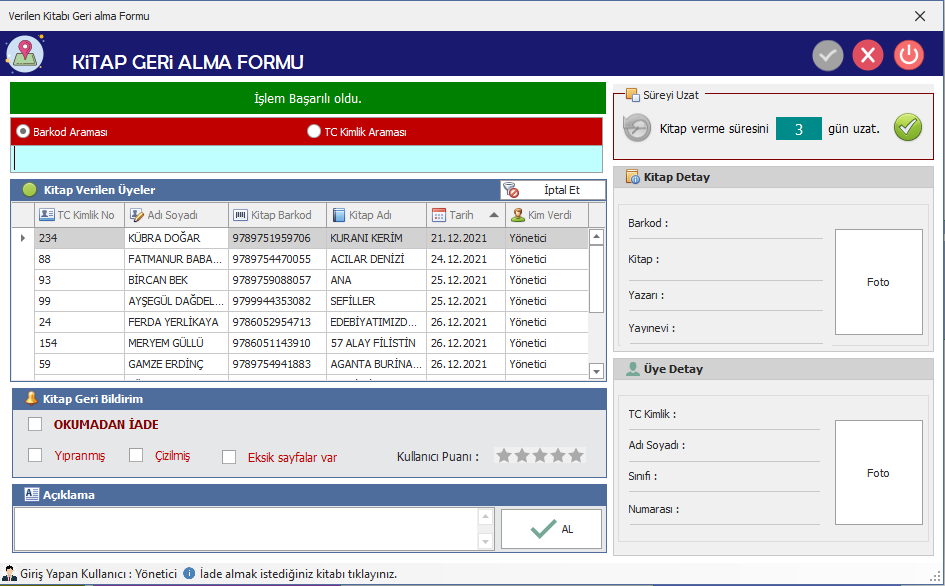Click the gray checkmark confirm icon in header

(827, 55)
